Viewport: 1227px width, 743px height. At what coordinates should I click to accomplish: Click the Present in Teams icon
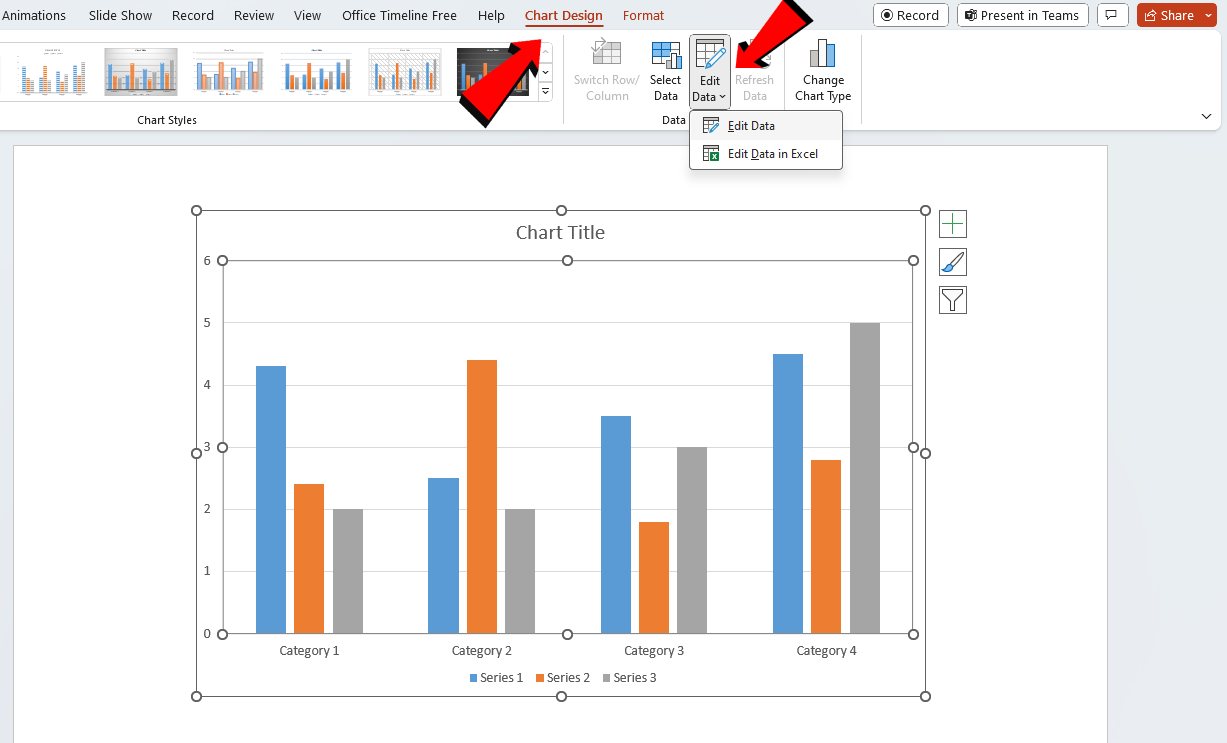tap(1022, 15)
